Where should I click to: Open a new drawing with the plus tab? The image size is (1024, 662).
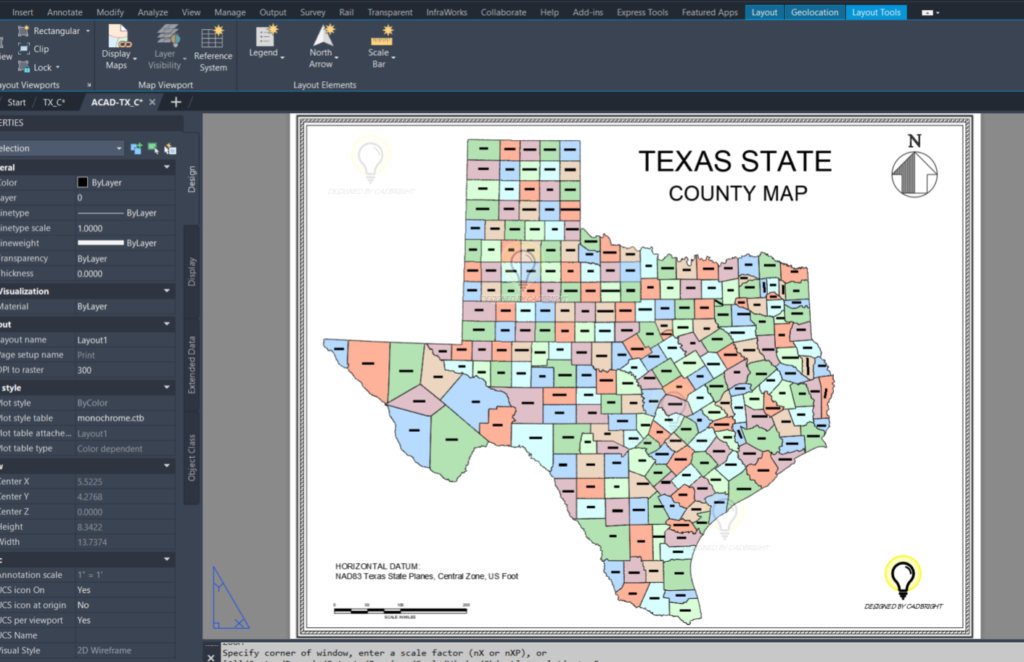175,101
